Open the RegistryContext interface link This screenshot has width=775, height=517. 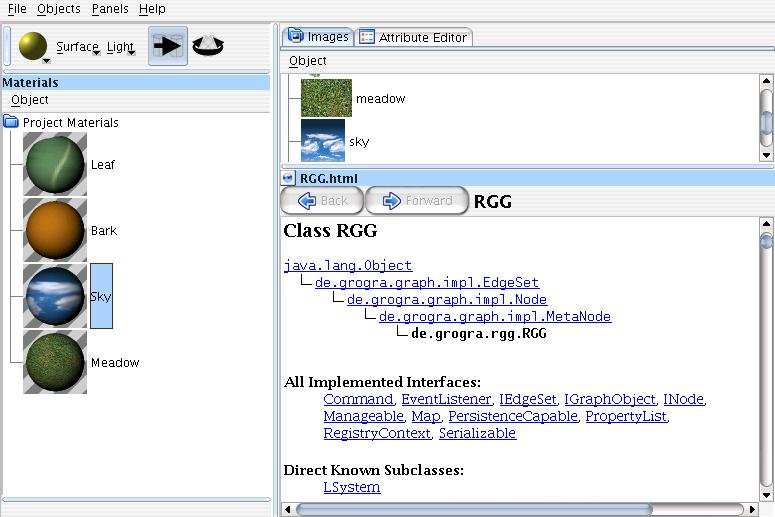click(377, 433)
